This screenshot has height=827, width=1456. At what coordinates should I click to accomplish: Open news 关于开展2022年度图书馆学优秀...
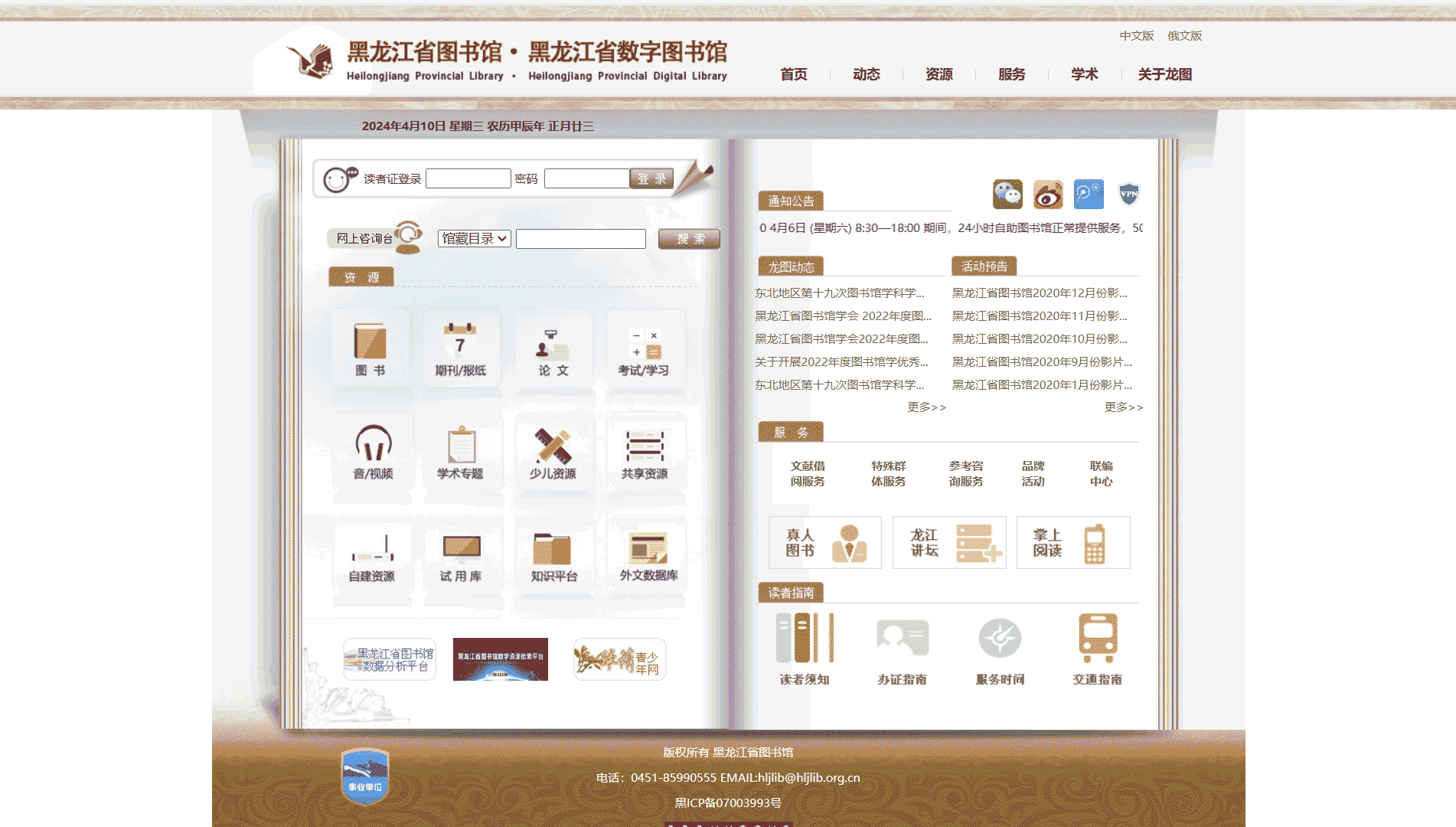[841, 361]
